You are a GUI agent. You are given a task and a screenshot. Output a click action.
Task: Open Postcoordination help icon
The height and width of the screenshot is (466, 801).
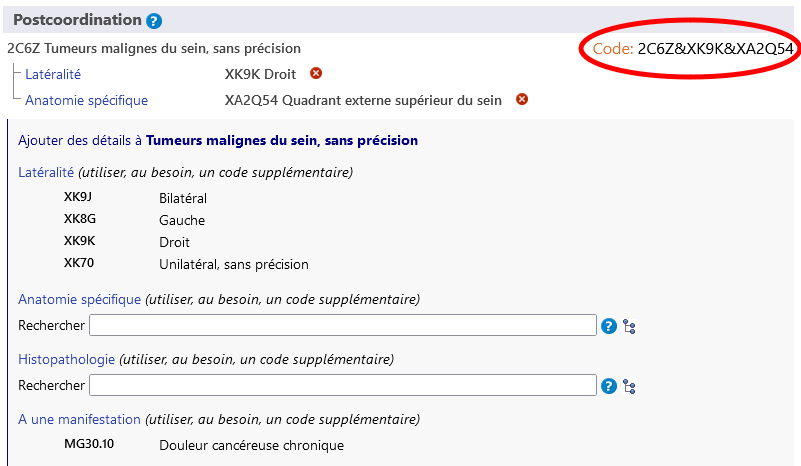pyautogui.click(x=154, y=21)
